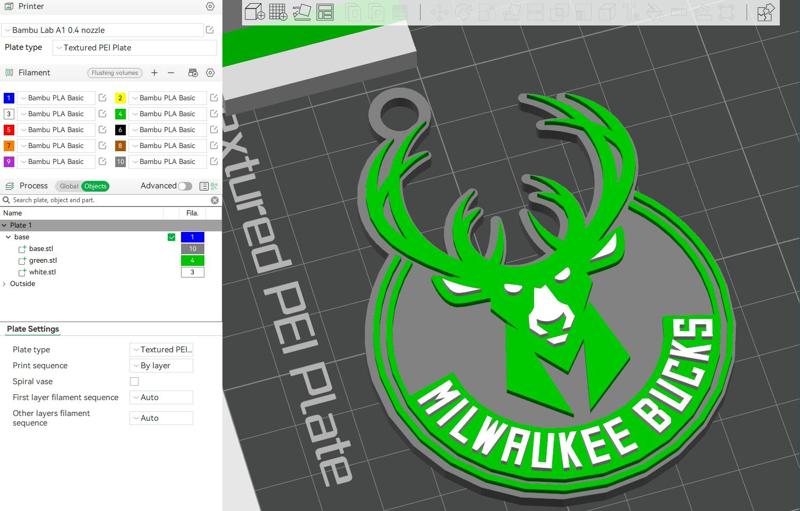Click the black filament 6 color swatch
800x511 pixels.
120,130
